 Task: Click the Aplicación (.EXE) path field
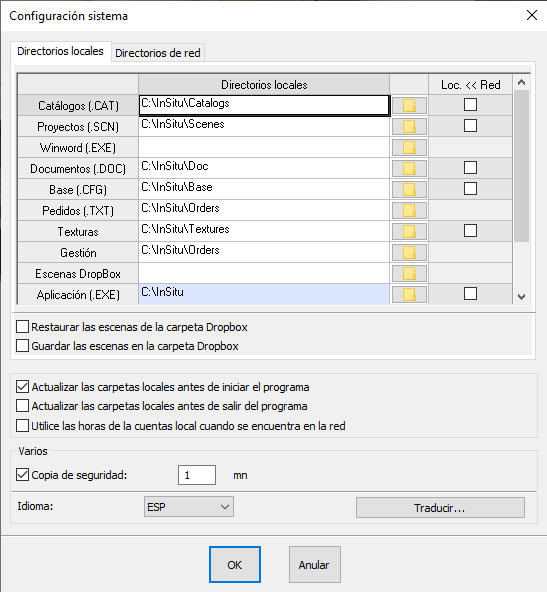point(264,294)
